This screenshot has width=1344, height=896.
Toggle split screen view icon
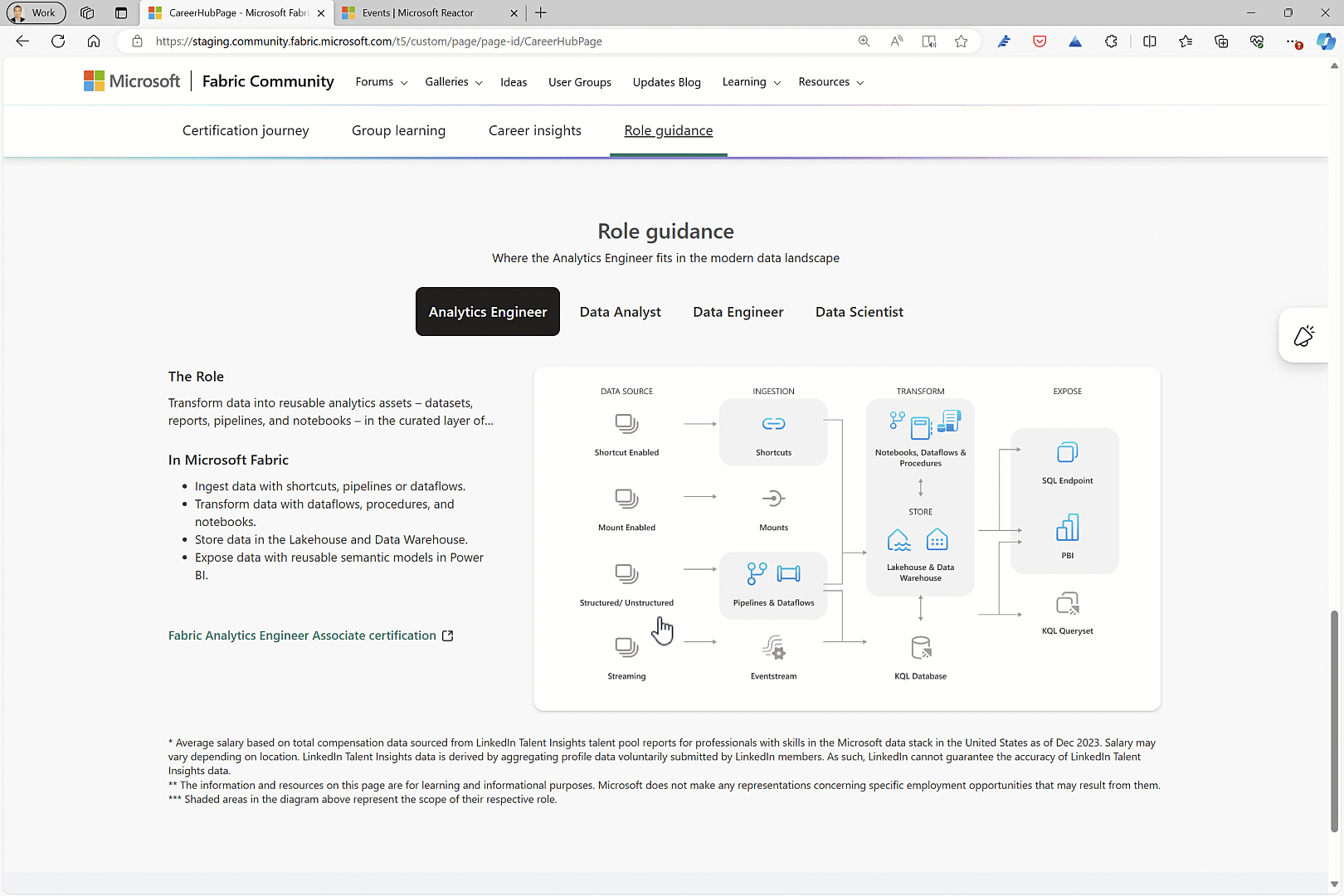tap(1150, 41)
